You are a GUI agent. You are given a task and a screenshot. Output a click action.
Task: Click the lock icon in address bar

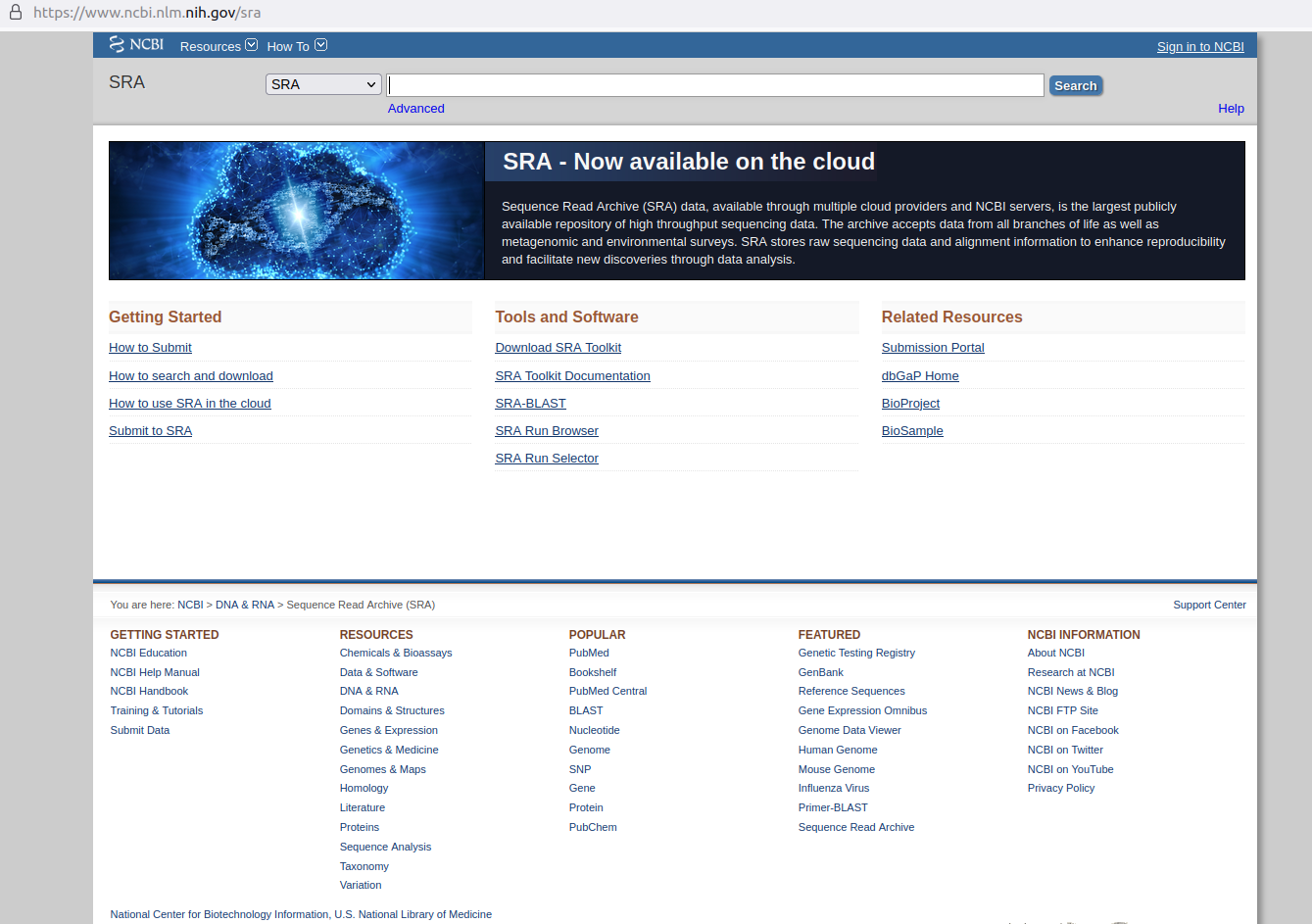(15, 13)
